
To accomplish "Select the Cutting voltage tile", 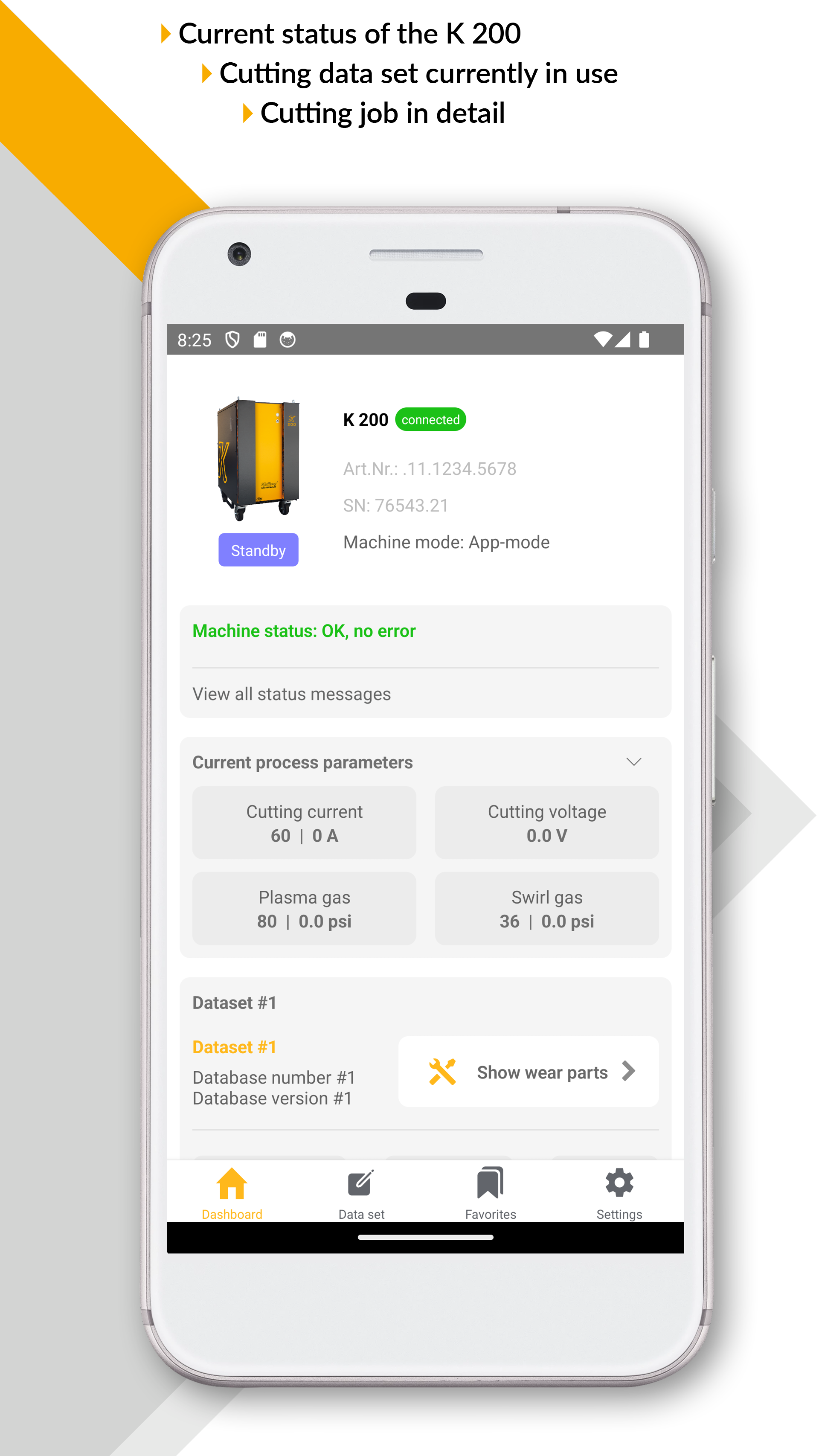I will pyautogui.click(x=546, y=823).
